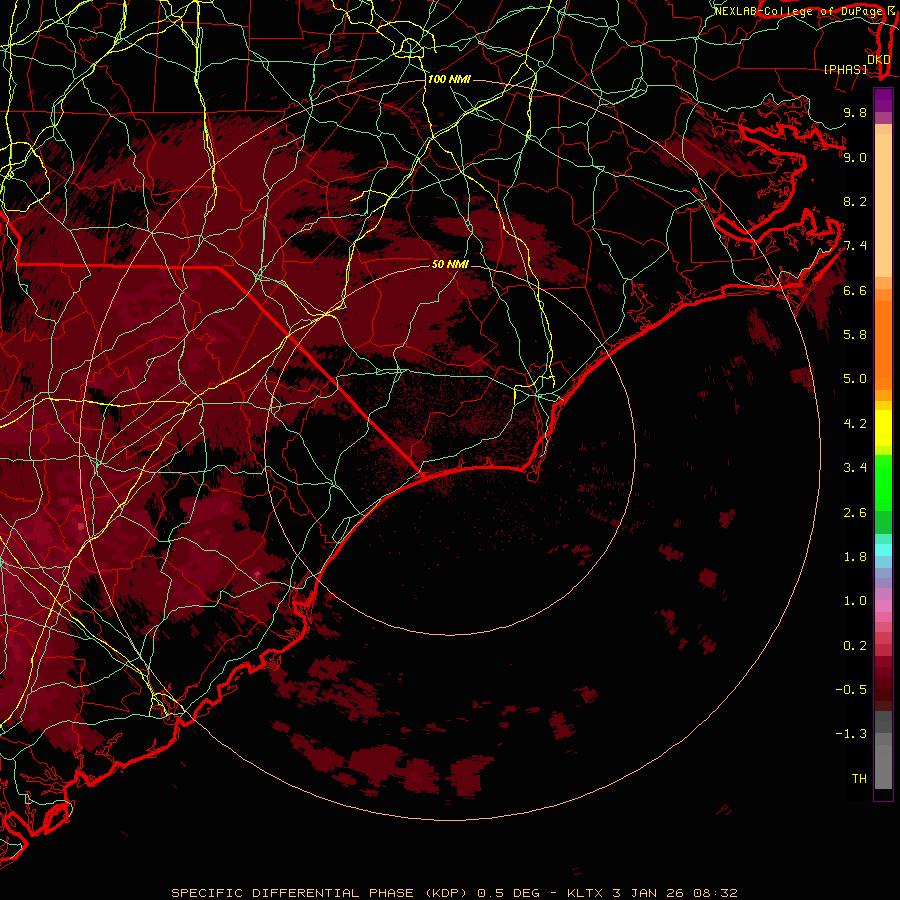
Task: Click the '1.8' color scale value
Action: [855, 557]
